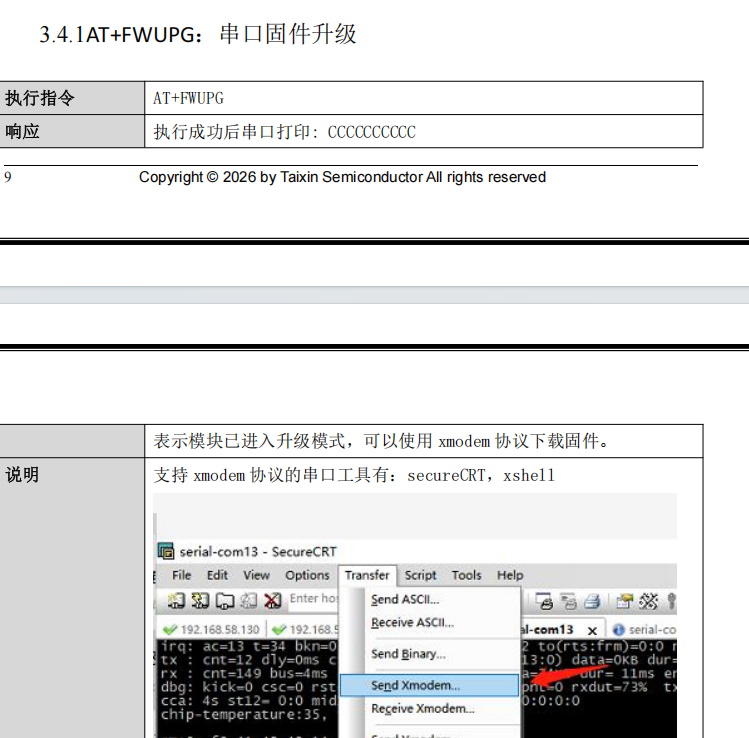Select Receive ASCII... menu entry
The height and width of the screenshot is (738, 749).
pyautogui.click(x=412, y=622)
